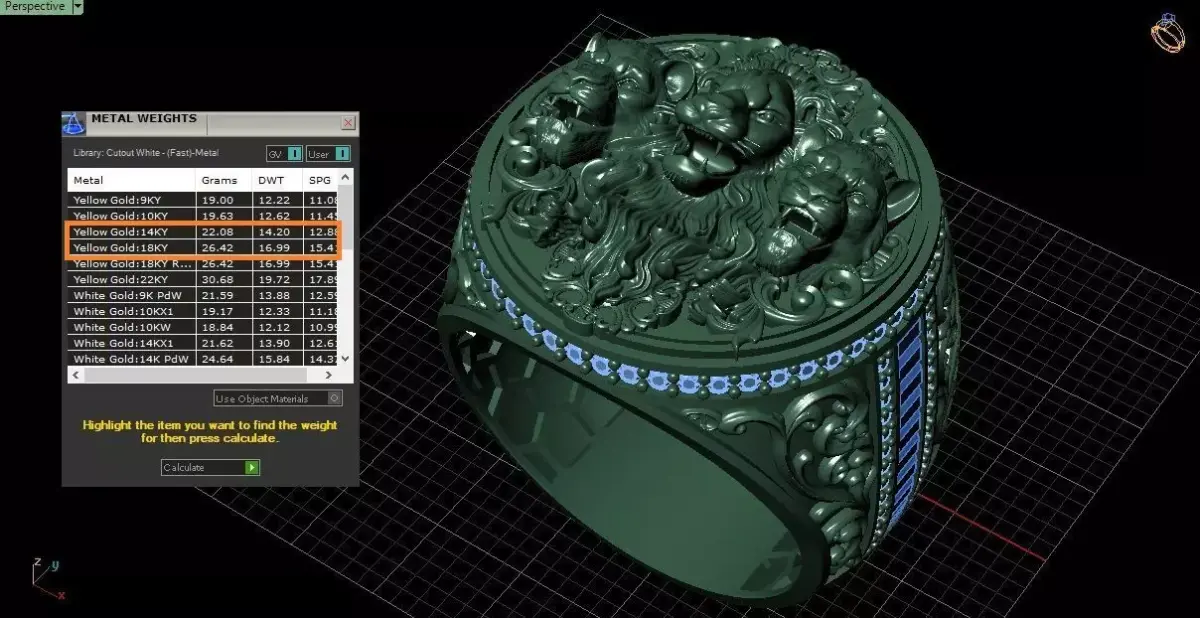Toggle the User library switch

click(328, 154)
